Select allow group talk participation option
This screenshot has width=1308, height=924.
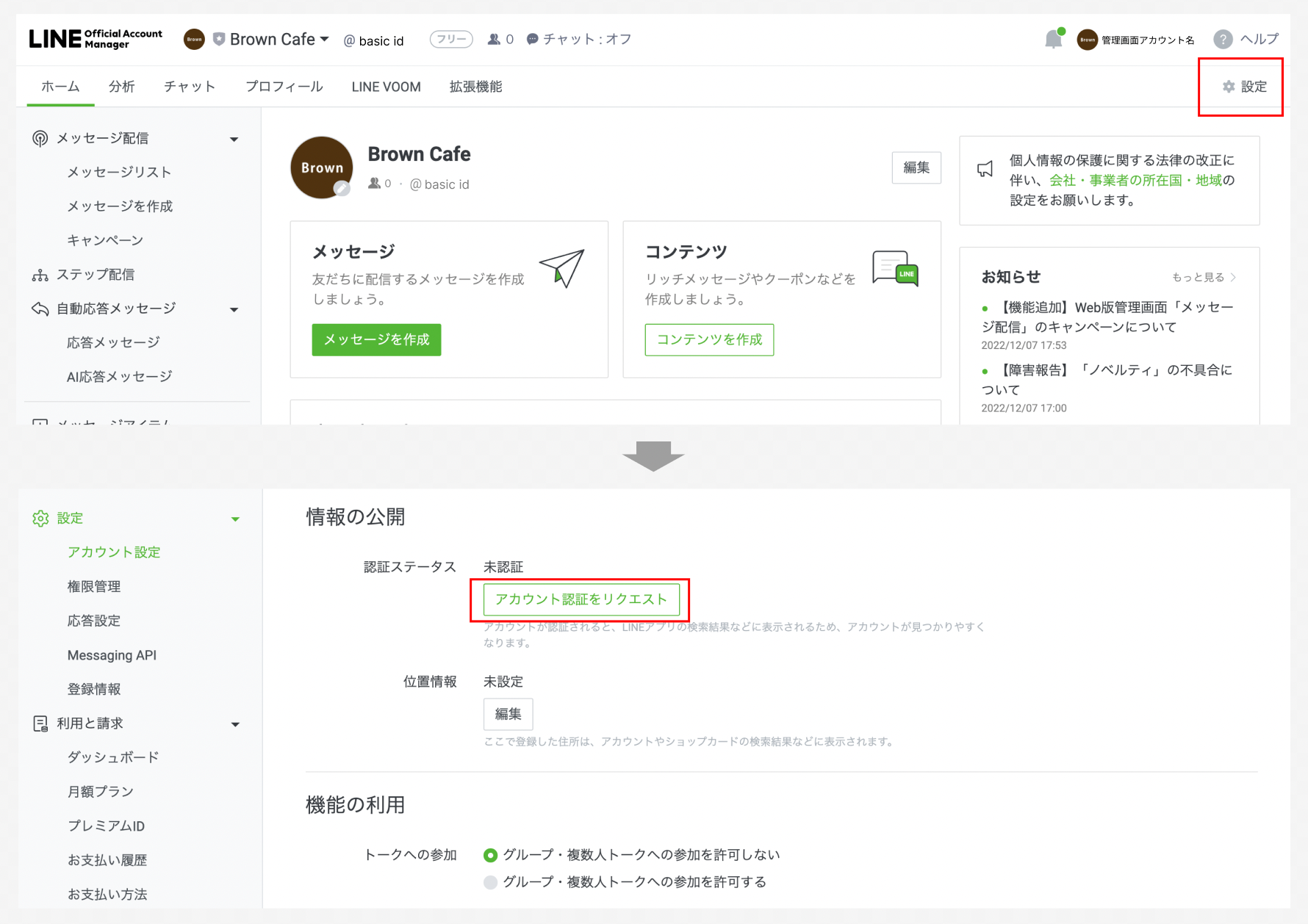[490, 882]
